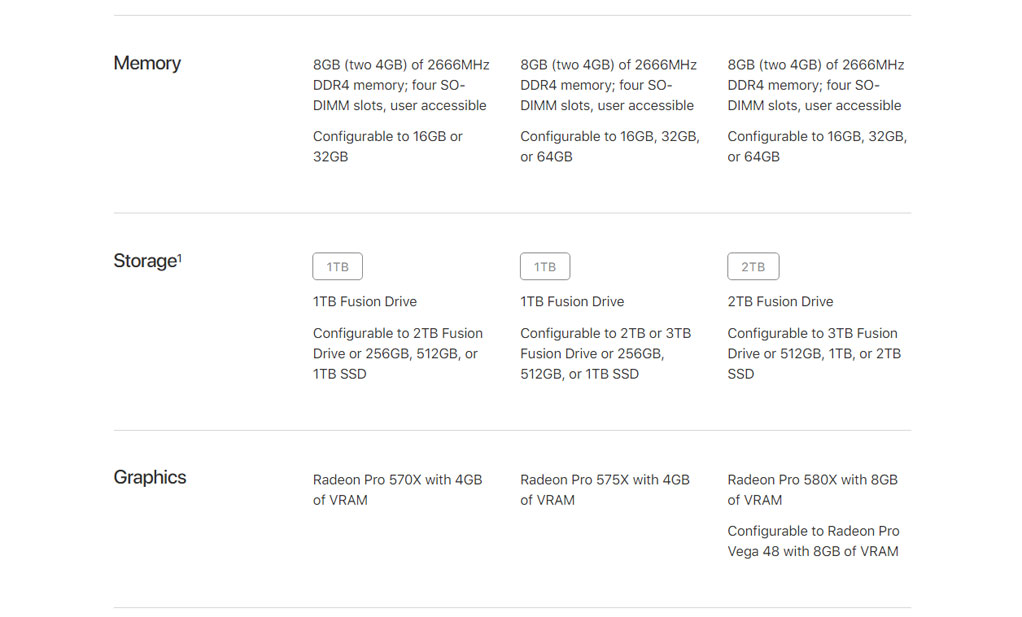Click the Storage footnote superscript 1

[180, 258]
